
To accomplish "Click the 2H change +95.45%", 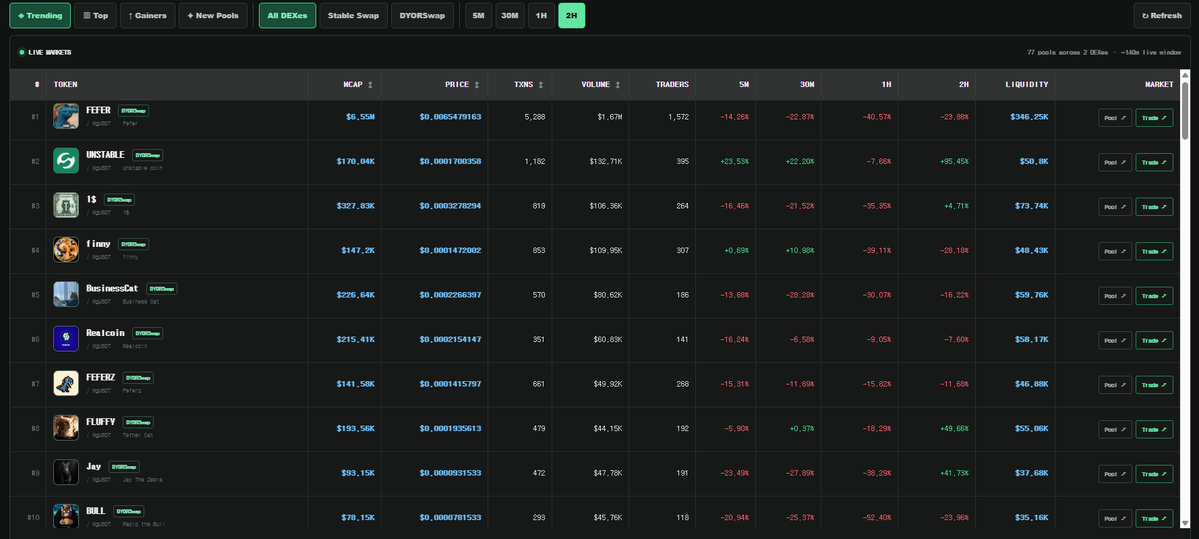I will (953, 161).
